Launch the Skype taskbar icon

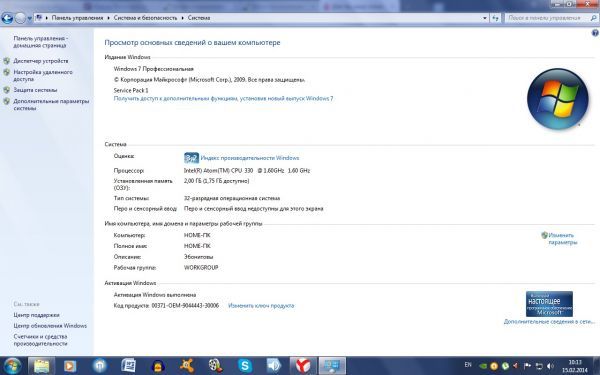pyautogui.click(x=245, y=366)
